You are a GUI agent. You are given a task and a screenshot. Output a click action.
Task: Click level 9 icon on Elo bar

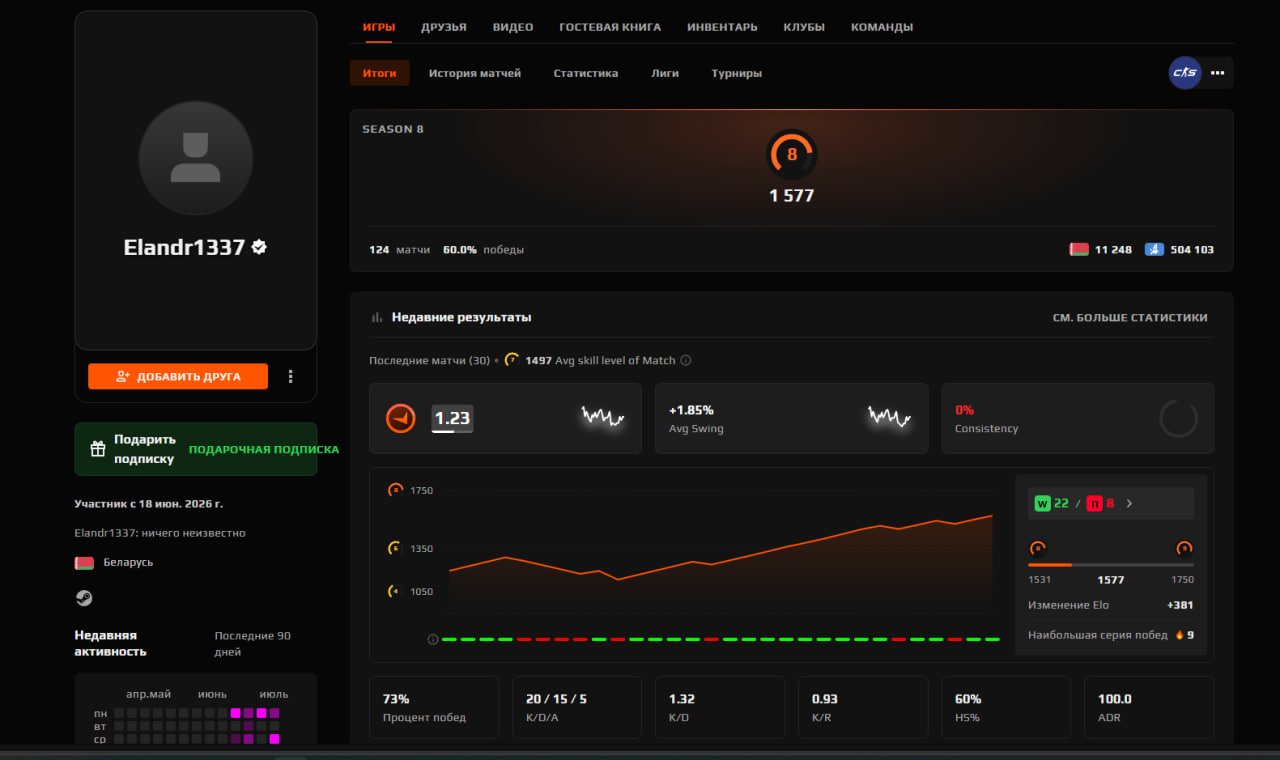click(x=1184, y=548)
